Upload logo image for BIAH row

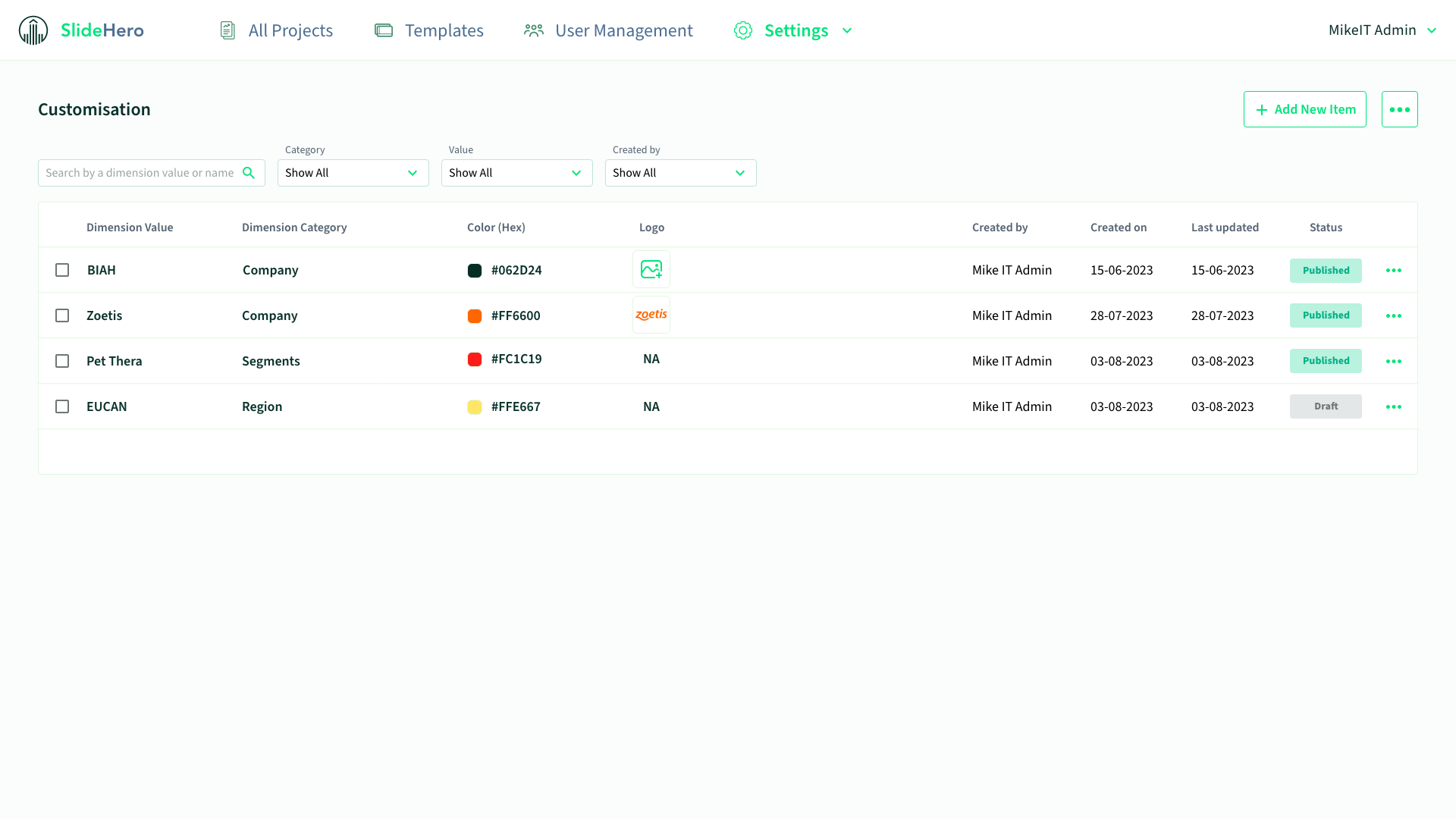tap(651, 270)
